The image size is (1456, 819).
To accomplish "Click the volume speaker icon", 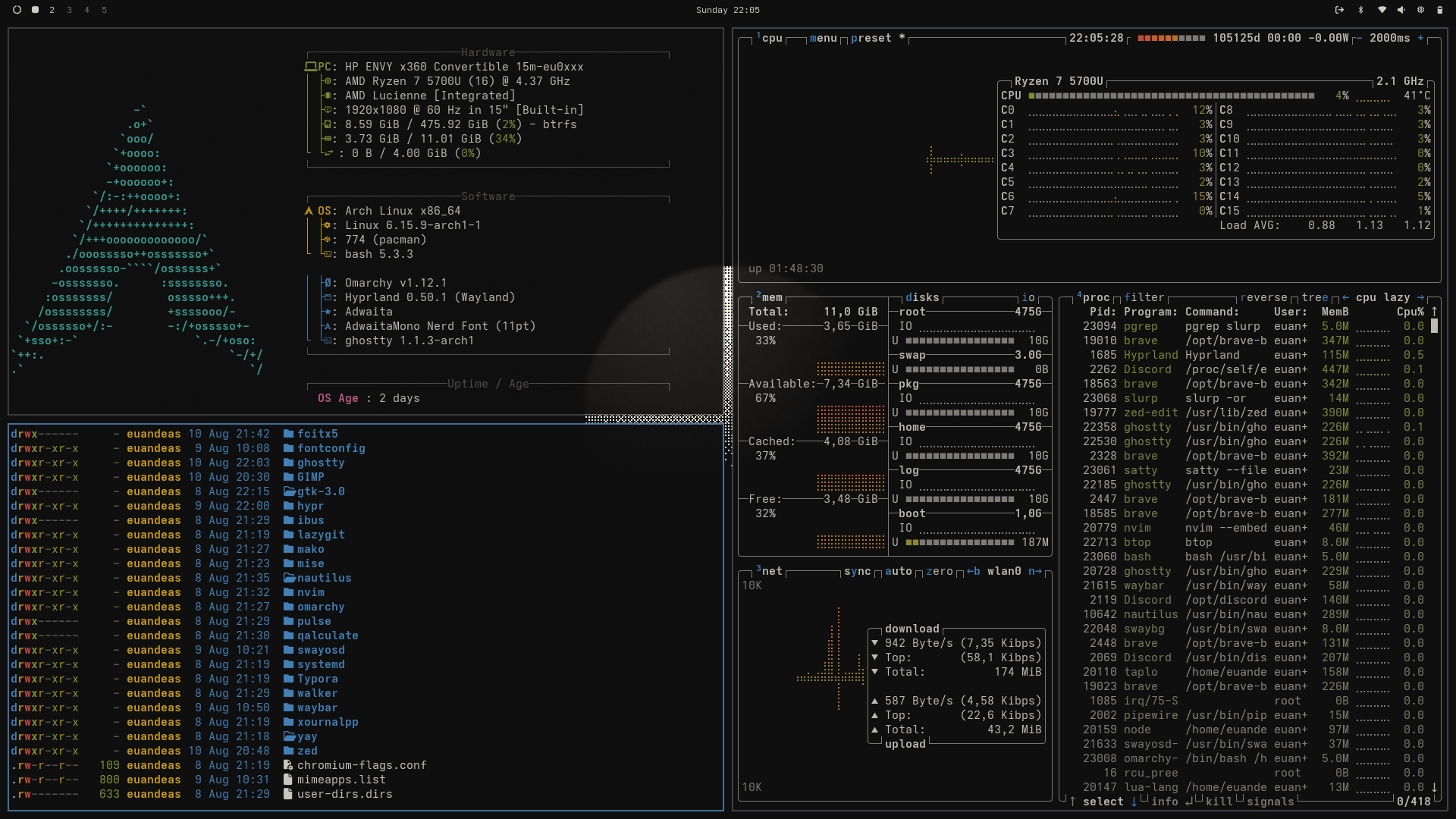I will [x=1401, y=10].
